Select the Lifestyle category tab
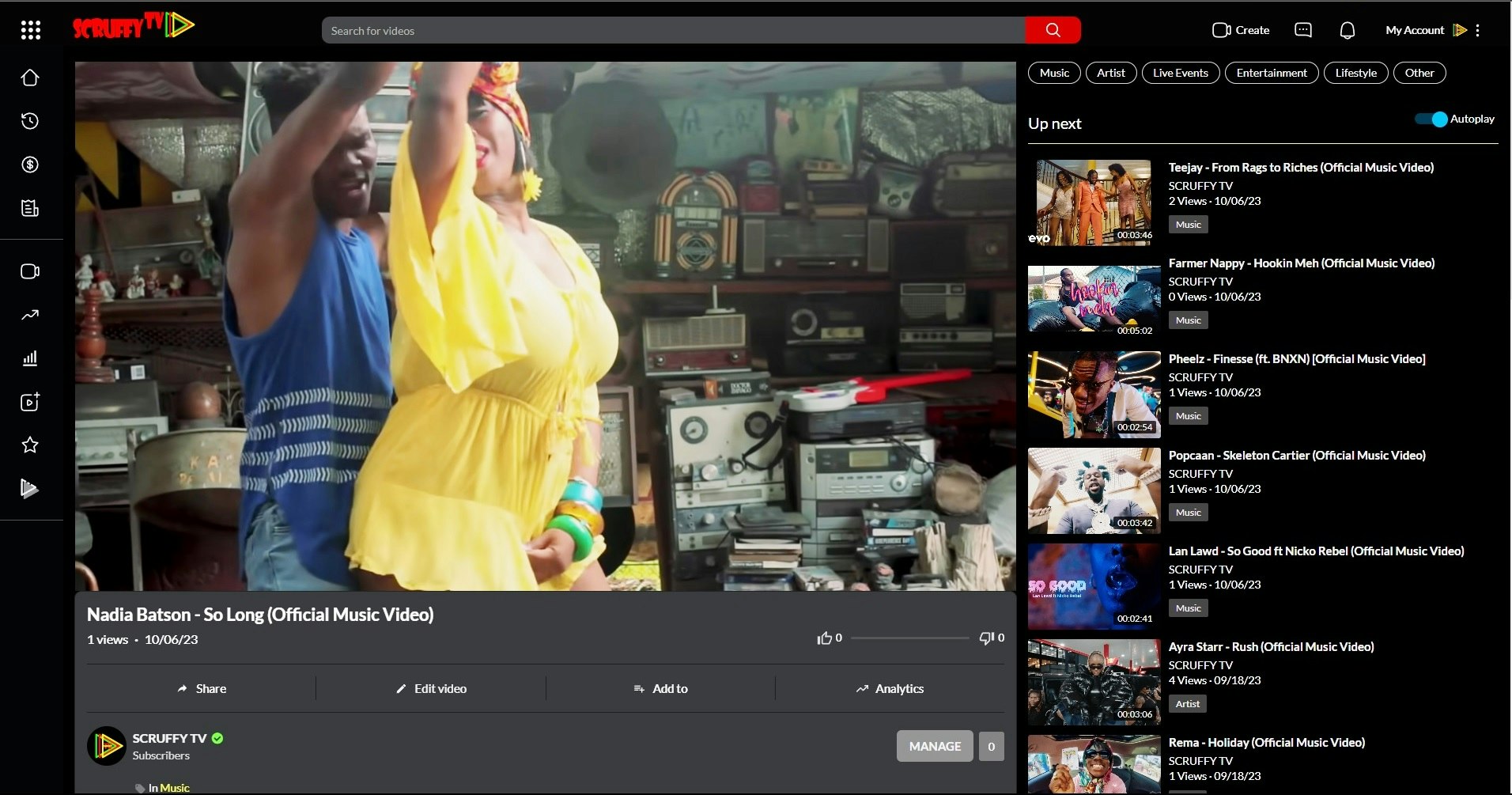This screenshot has width=1512, height=795. tap(1356, 73)
